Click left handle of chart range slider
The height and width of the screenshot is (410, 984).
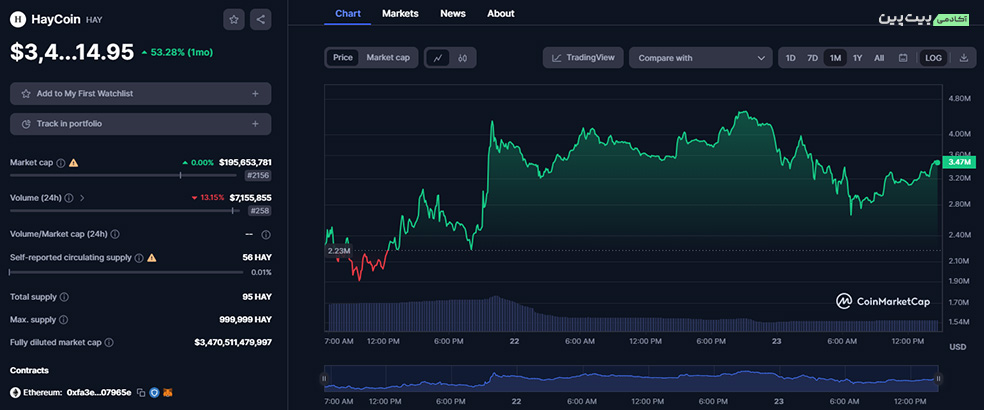pos(324,379)
